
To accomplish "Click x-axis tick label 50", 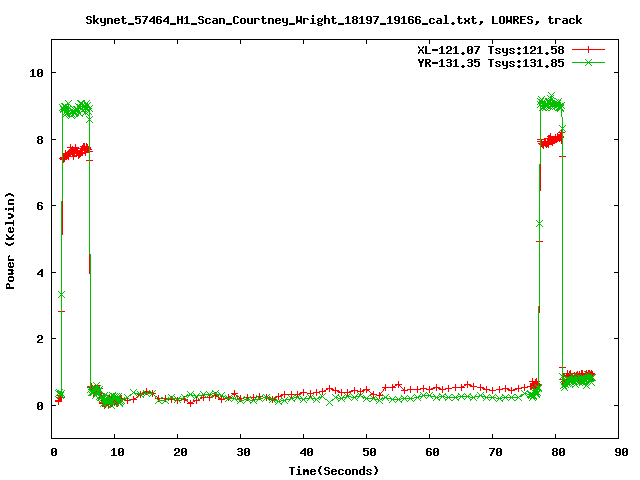I will click(x=369, y=452).
